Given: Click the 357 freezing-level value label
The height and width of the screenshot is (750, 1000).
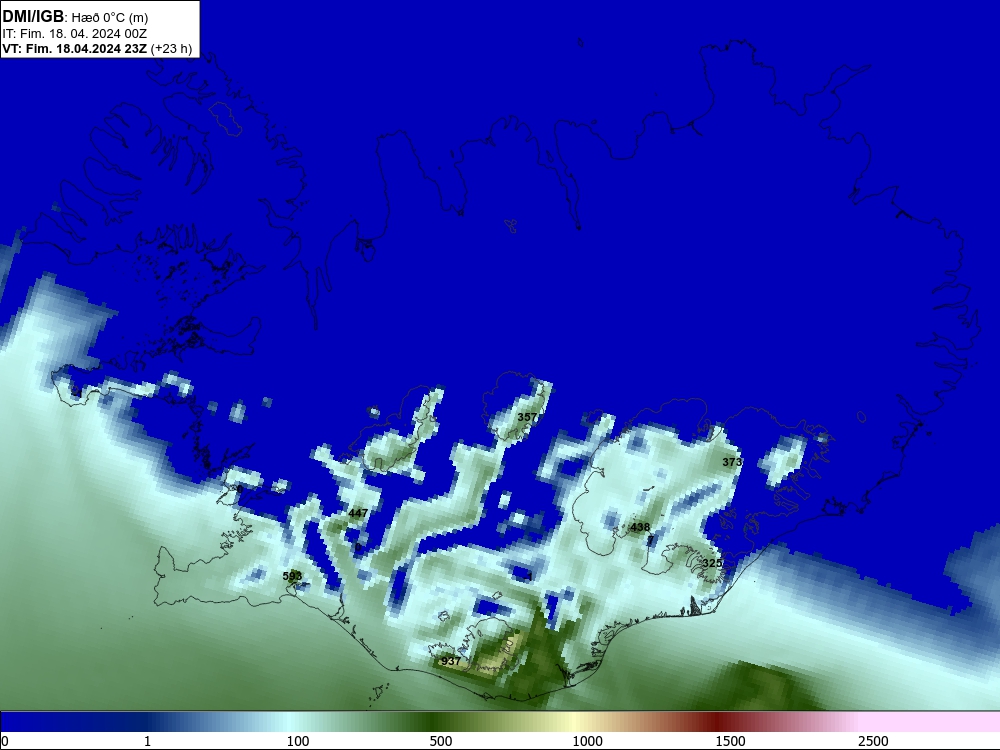Looking at the screenshot, I should coord(527,417).
